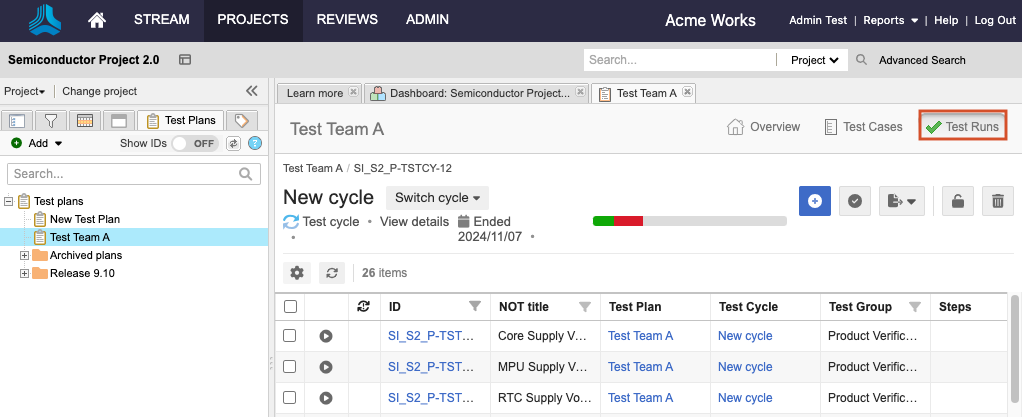Open the Reports dropdown
This screenshot has width=1022, height=417.
(x=890, y=20)
